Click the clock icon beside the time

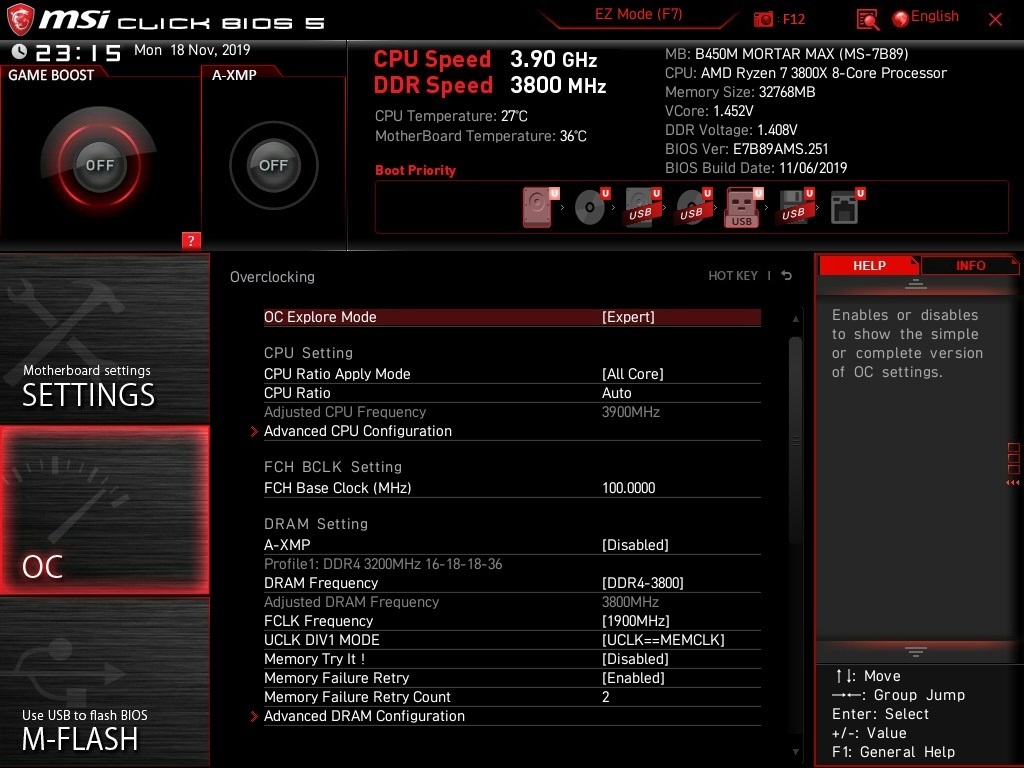point(19,52)
